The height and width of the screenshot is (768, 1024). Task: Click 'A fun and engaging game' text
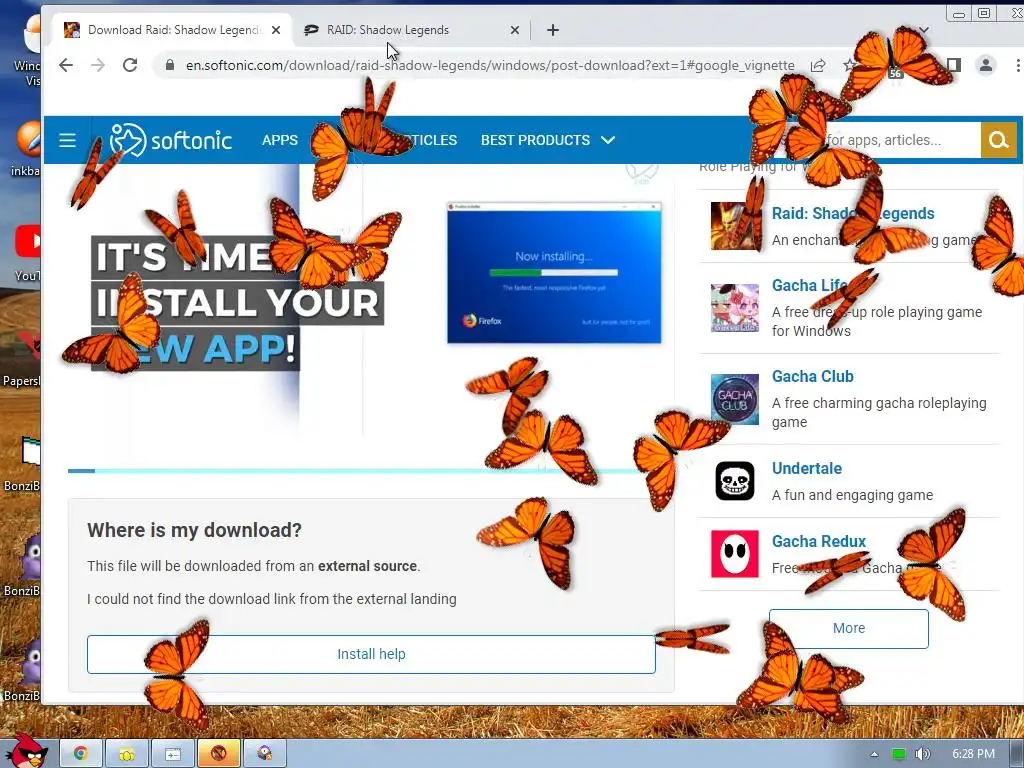[x=852, y=495]
